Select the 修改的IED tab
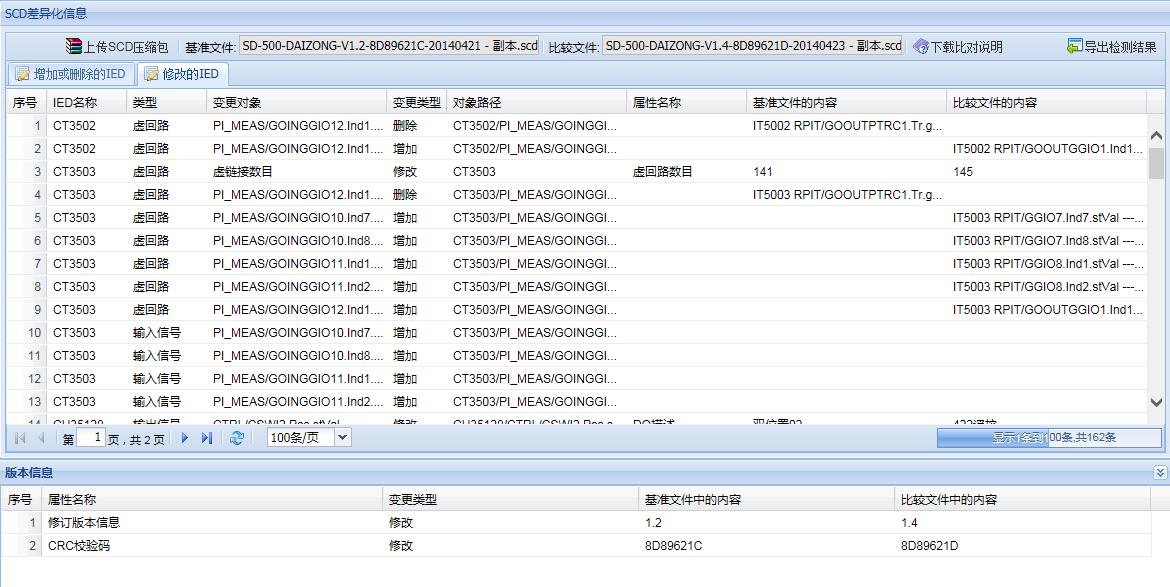1170x587 pixels. coord(181,74)
